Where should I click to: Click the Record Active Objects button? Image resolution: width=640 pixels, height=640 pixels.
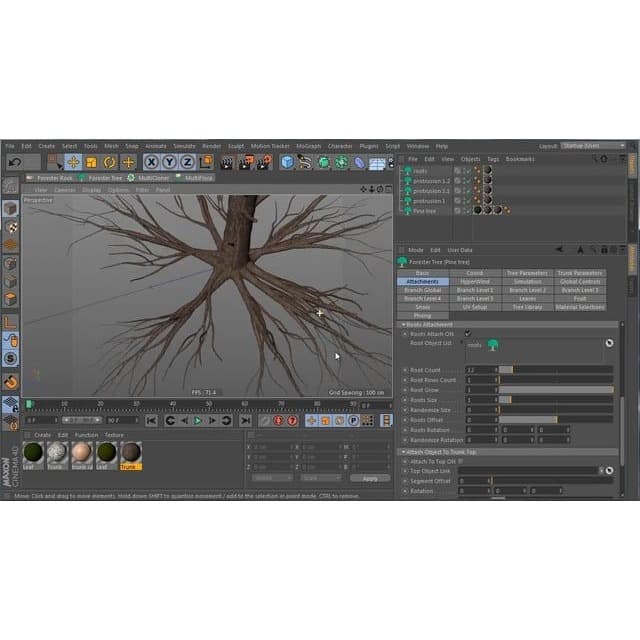click(x=264, y=420)
